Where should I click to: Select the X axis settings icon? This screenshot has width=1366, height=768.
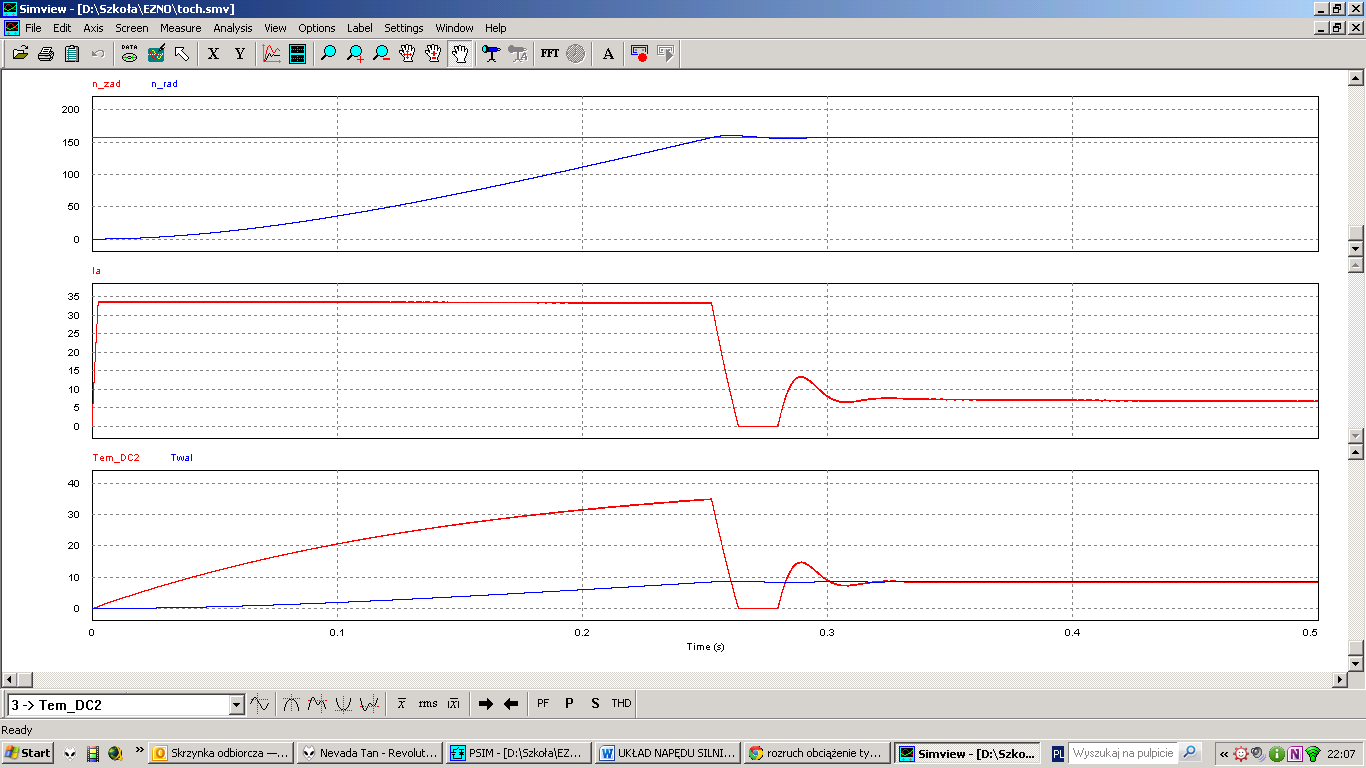pos(213,54)
